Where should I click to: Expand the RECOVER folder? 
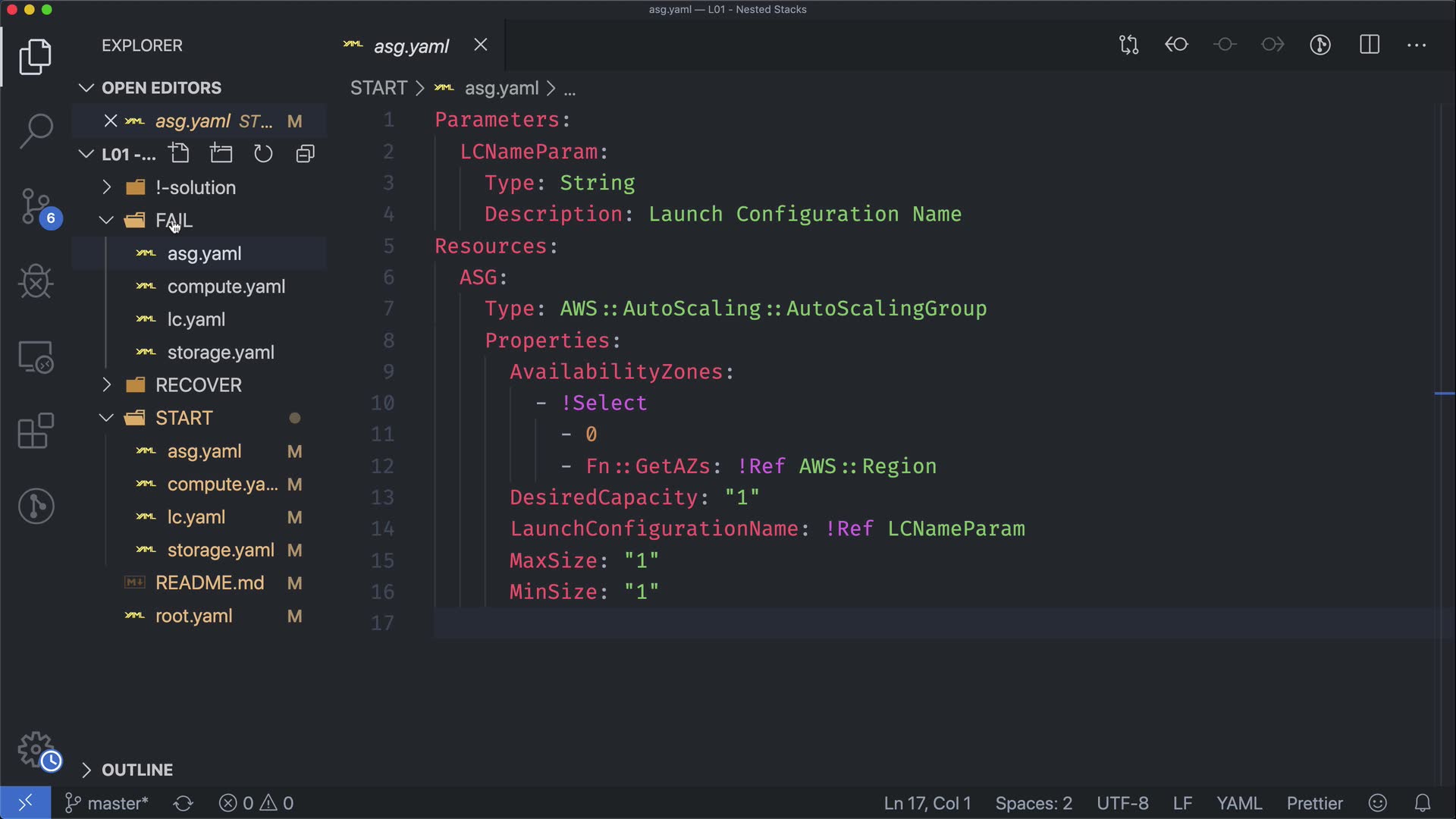coord(198,385)
